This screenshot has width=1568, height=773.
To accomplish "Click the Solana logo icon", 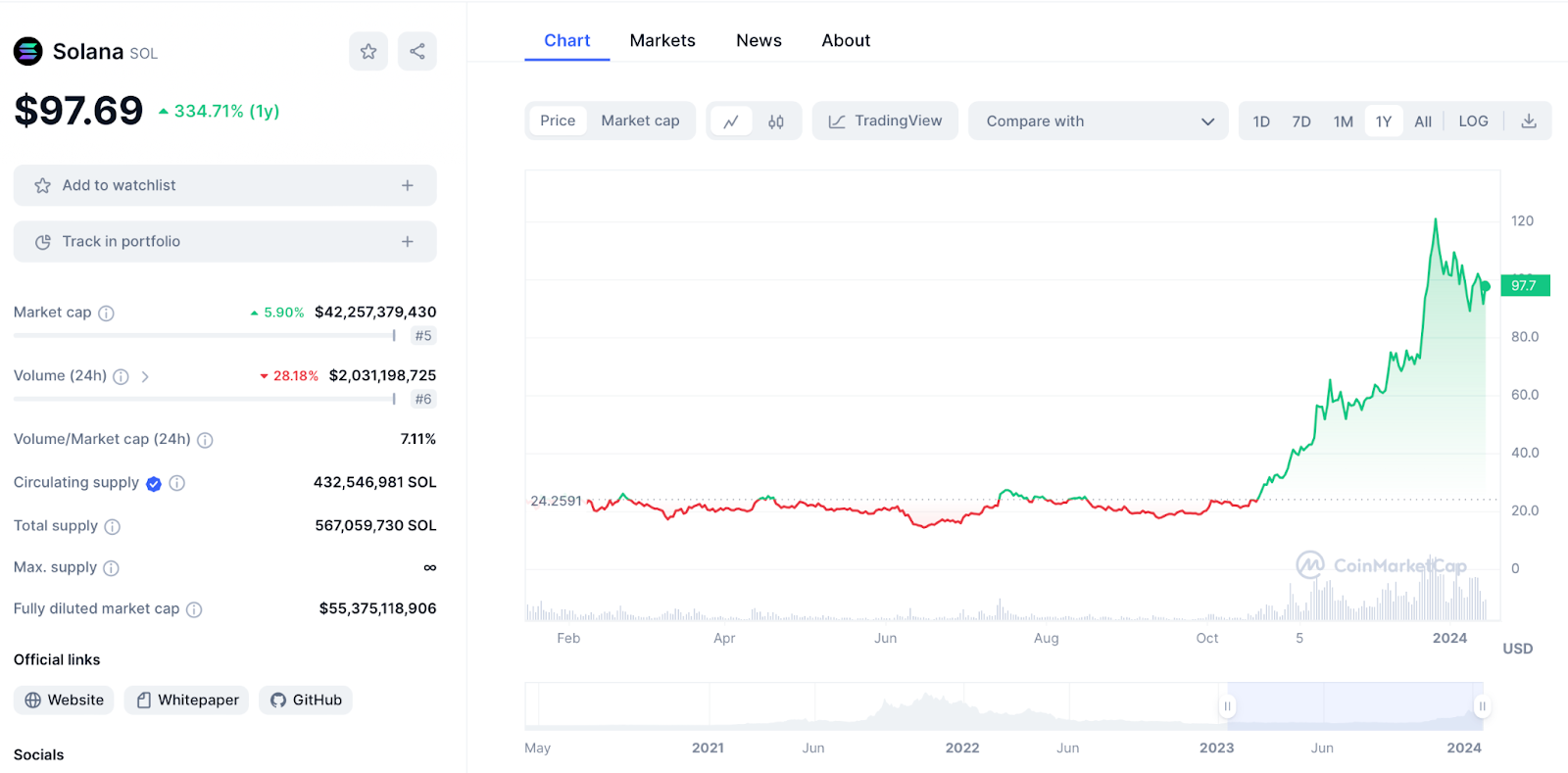I will (x=28, y=51).
